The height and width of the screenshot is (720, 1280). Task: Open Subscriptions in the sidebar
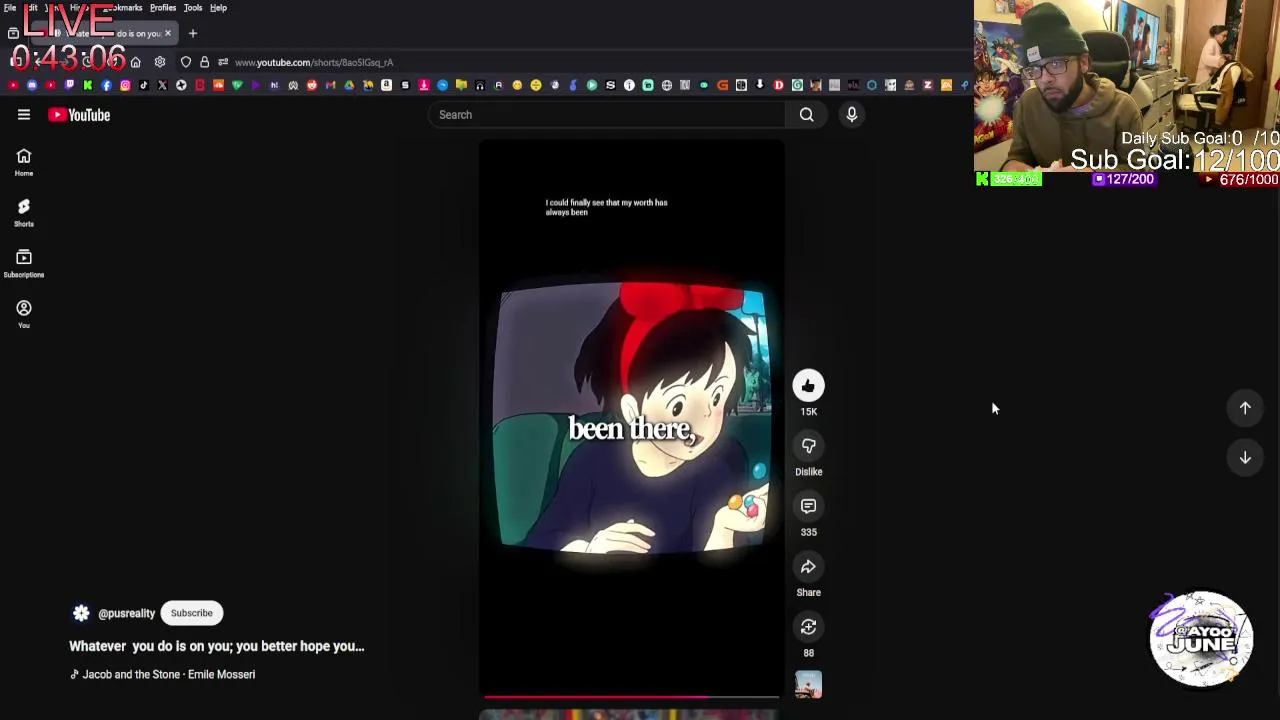click(23, 263)
